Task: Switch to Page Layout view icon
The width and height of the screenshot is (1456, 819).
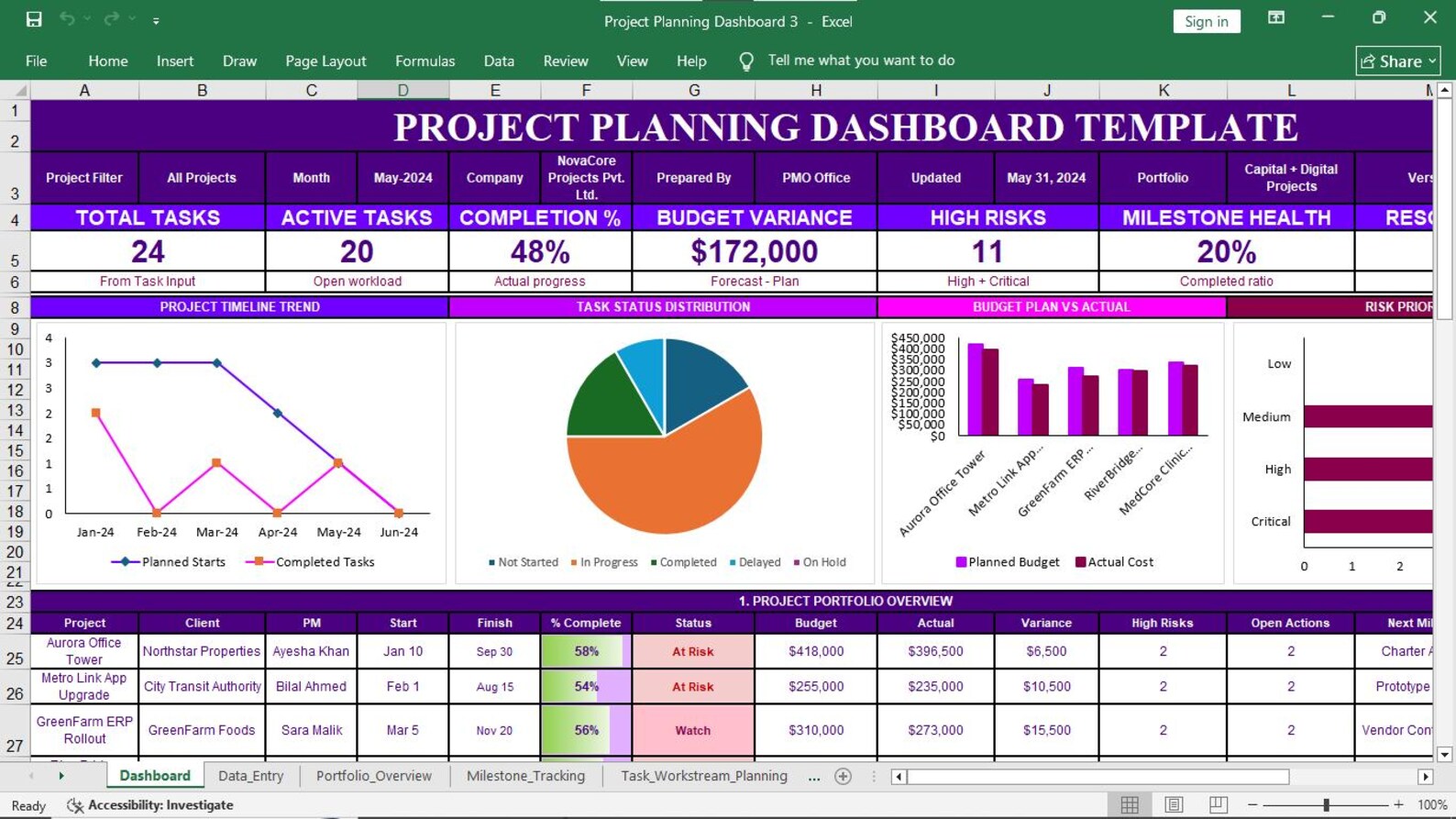Action: pyautogui.click(x=1174, y=804)
